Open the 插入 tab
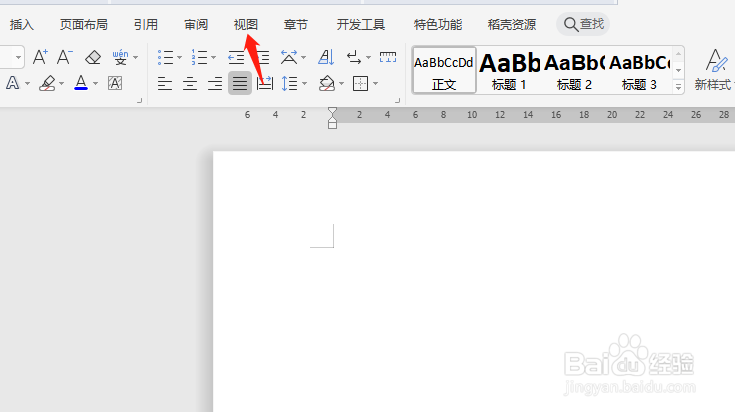This screenshot has height=412, width=735. (x=22, y=24)
